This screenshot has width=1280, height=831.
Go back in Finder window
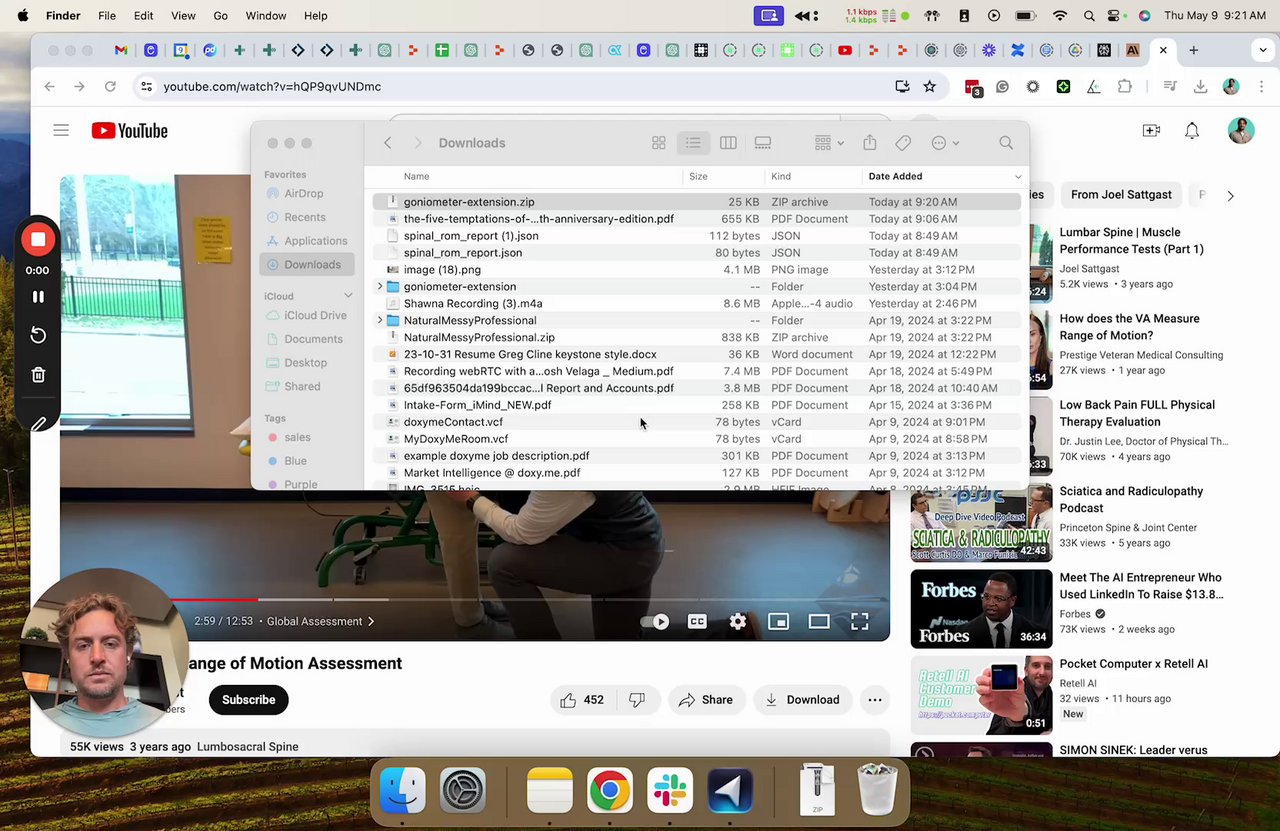[x=388, y=143]
